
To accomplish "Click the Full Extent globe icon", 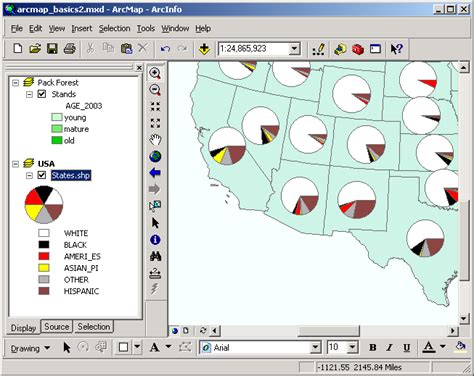I will point(155,156).
